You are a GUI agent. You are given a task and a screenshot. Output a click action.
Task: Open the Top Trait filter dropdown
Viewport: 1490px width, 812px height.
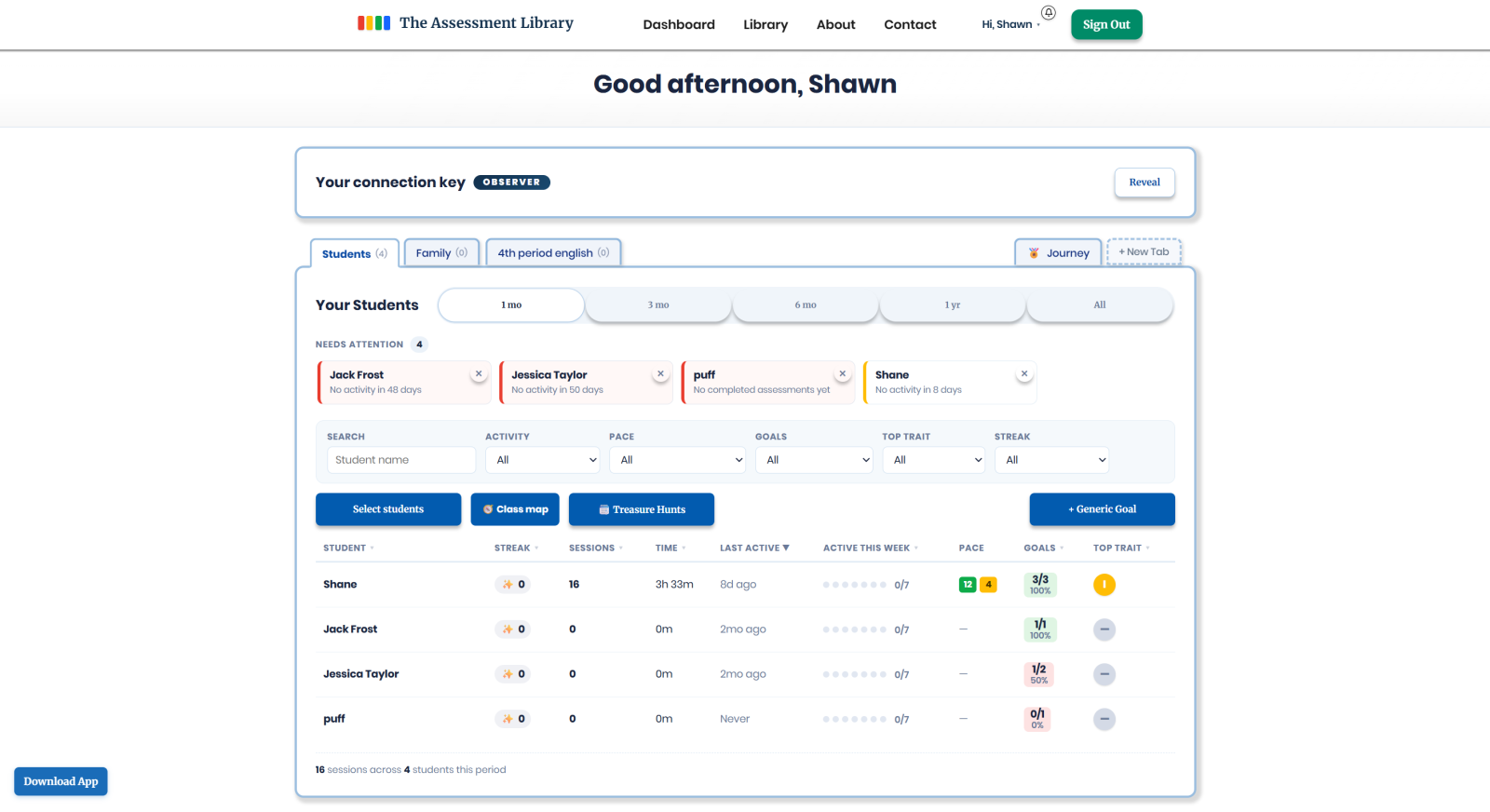pyautogui.click(x=933, y=460)
